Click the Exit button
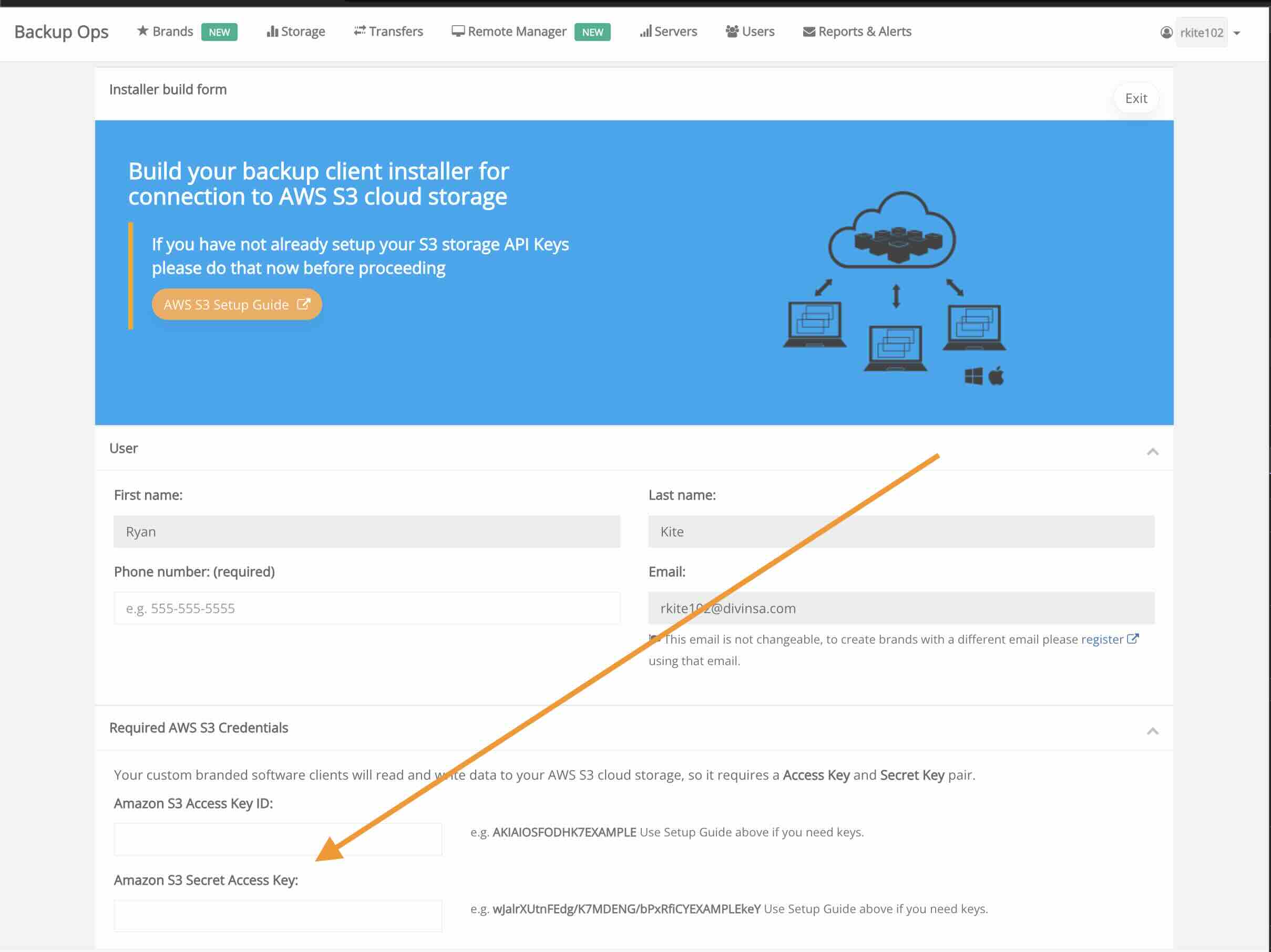This screenshot has width=1271, height=952. (x=1136, y=98)
